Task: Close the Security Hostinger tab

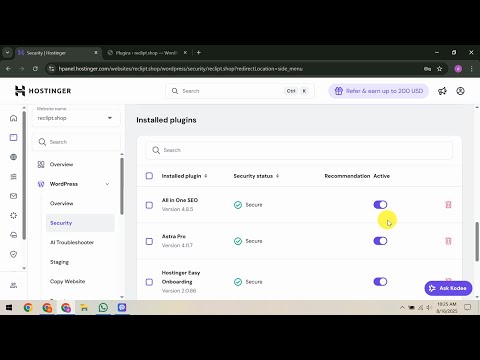Action: click(96, 53)
